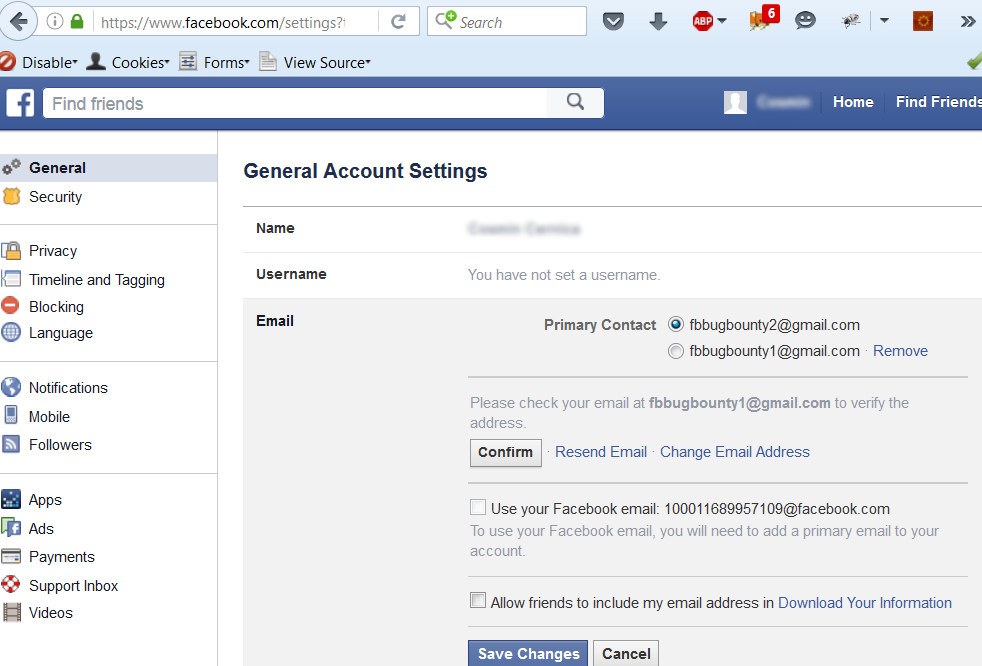The image size is (982, 666).
Task: Open the Download Your Information link
Action: point(864,603)
